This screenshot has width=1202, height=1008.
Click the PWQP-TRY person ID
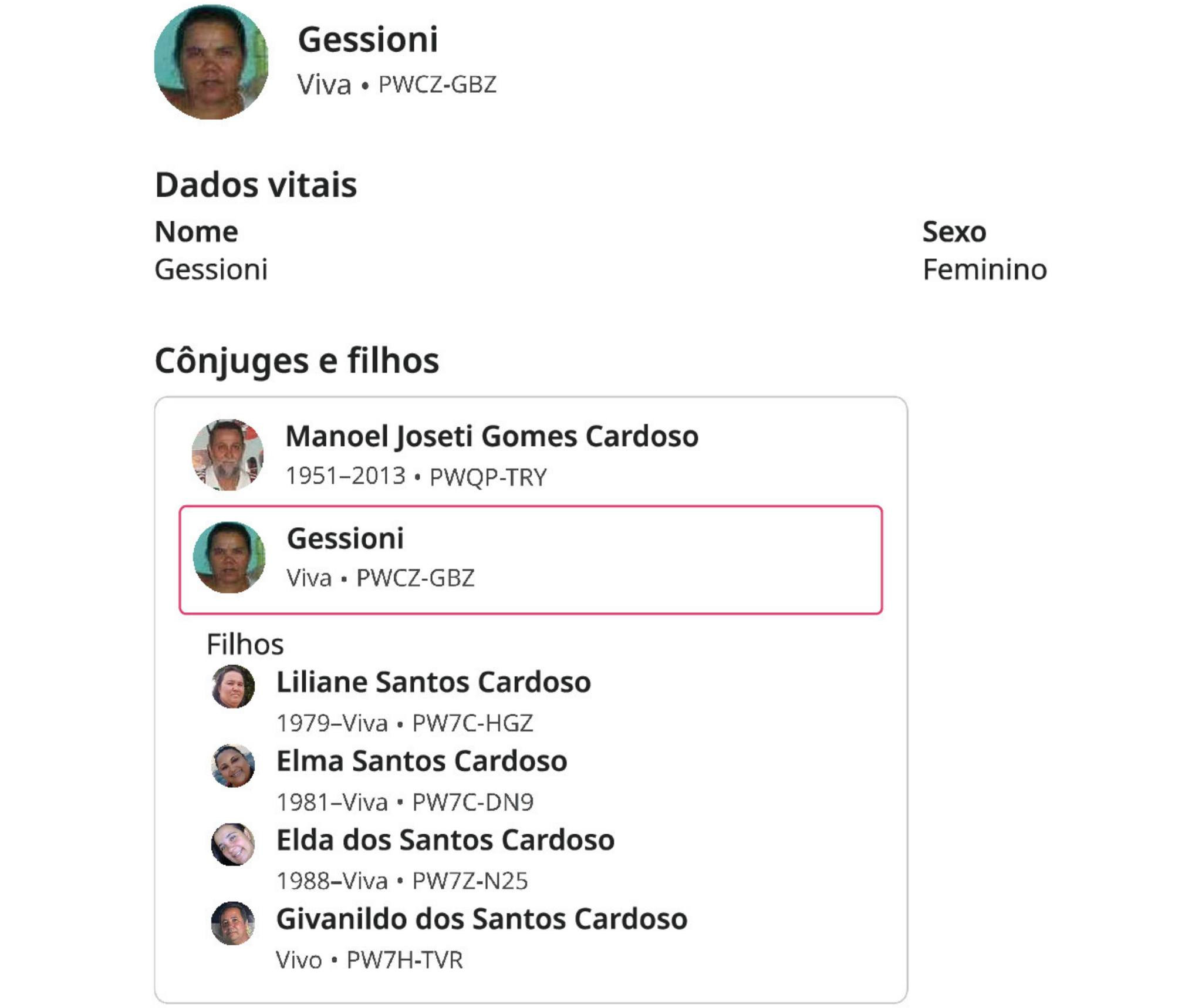click(488, 477)
